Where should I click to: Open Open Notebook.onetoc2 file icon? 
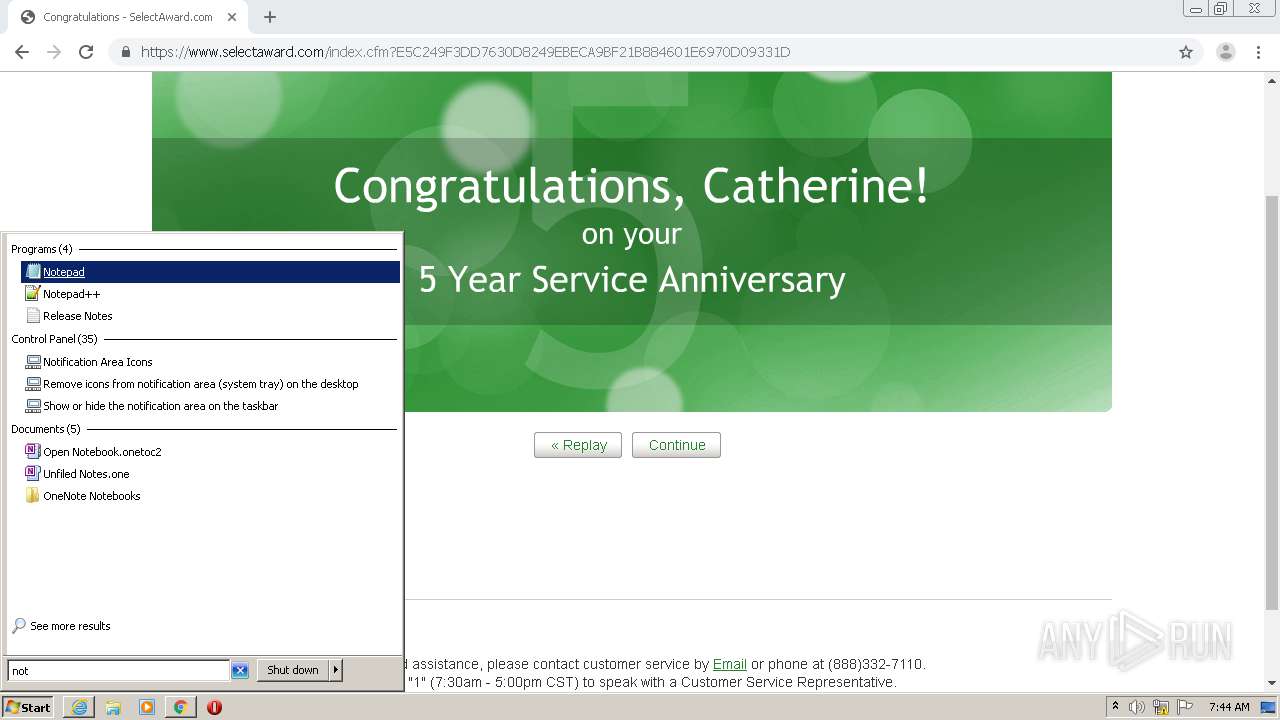33,452
